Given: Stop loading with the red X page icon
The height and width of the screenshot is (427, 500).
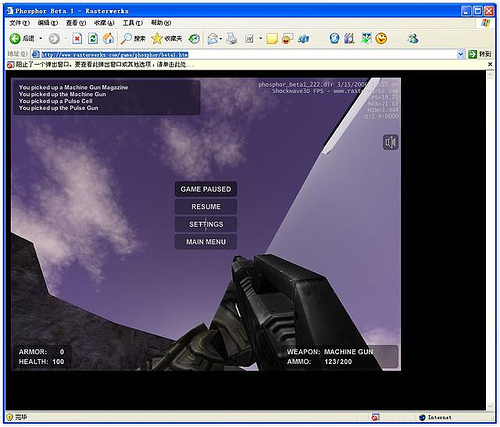Looking at the screenshot, I should [77, 39].
